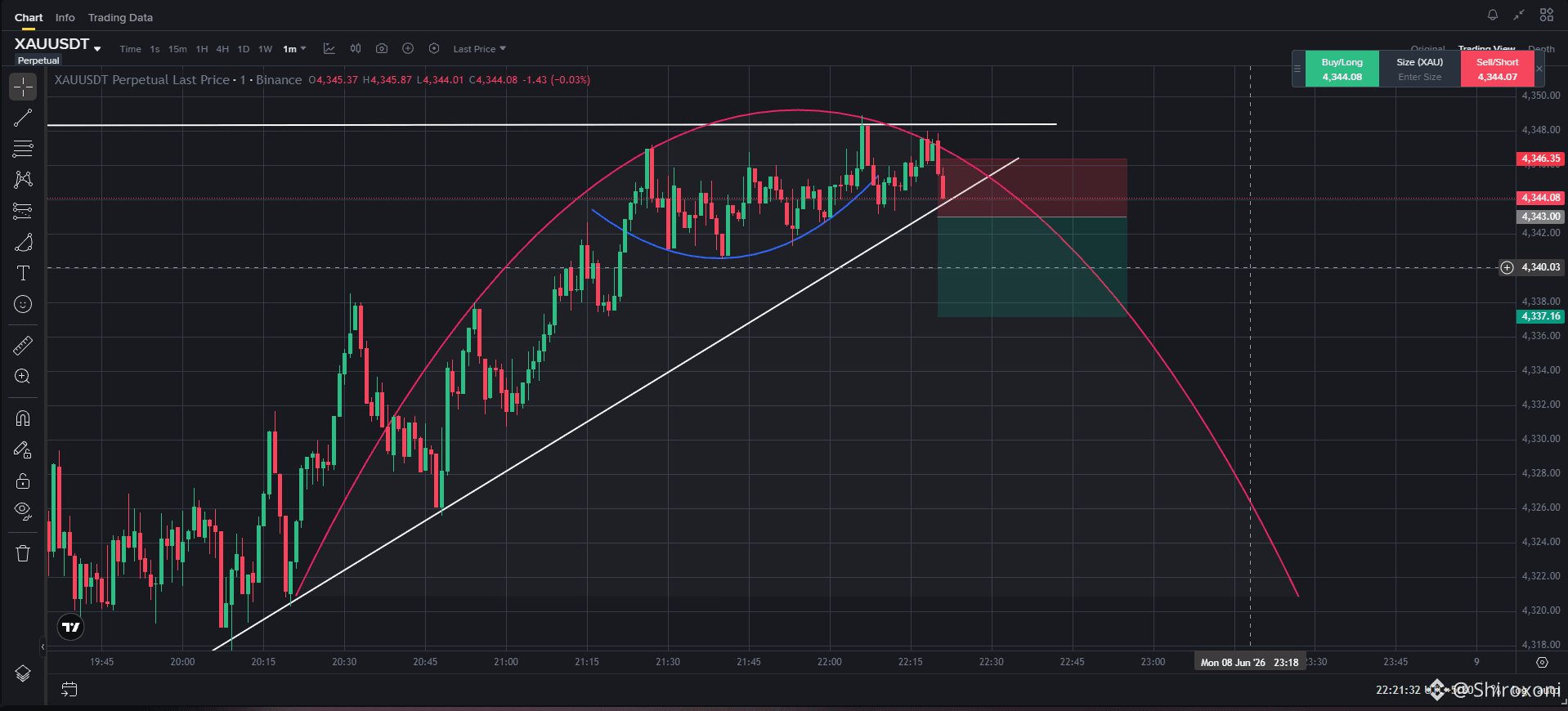Screen dimensions: 1568x711
Task: Click the red 4,346.35 stop price label
Action: point(1540,159)
